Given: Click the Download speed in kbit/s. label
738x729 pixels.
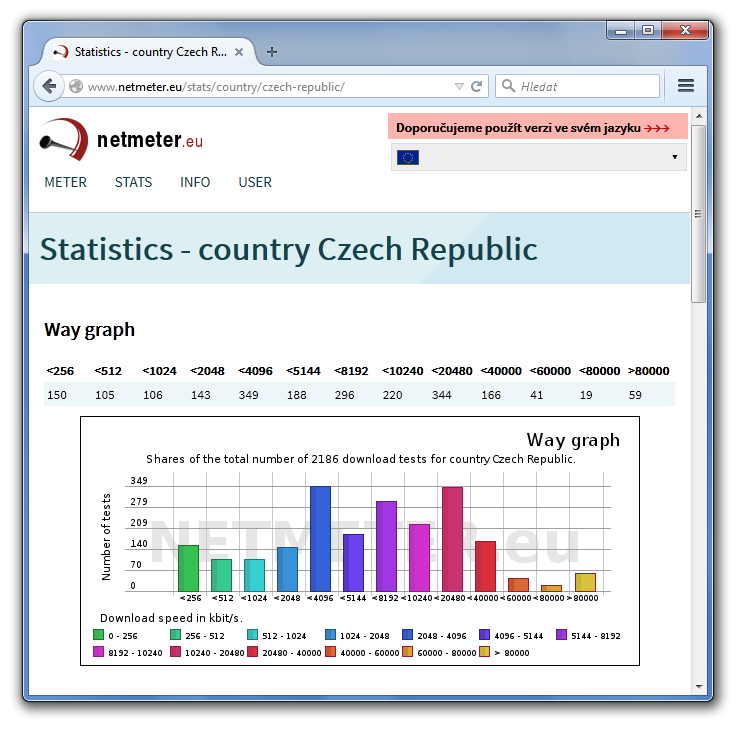Looking at the screenshot, I should point(171,617).
